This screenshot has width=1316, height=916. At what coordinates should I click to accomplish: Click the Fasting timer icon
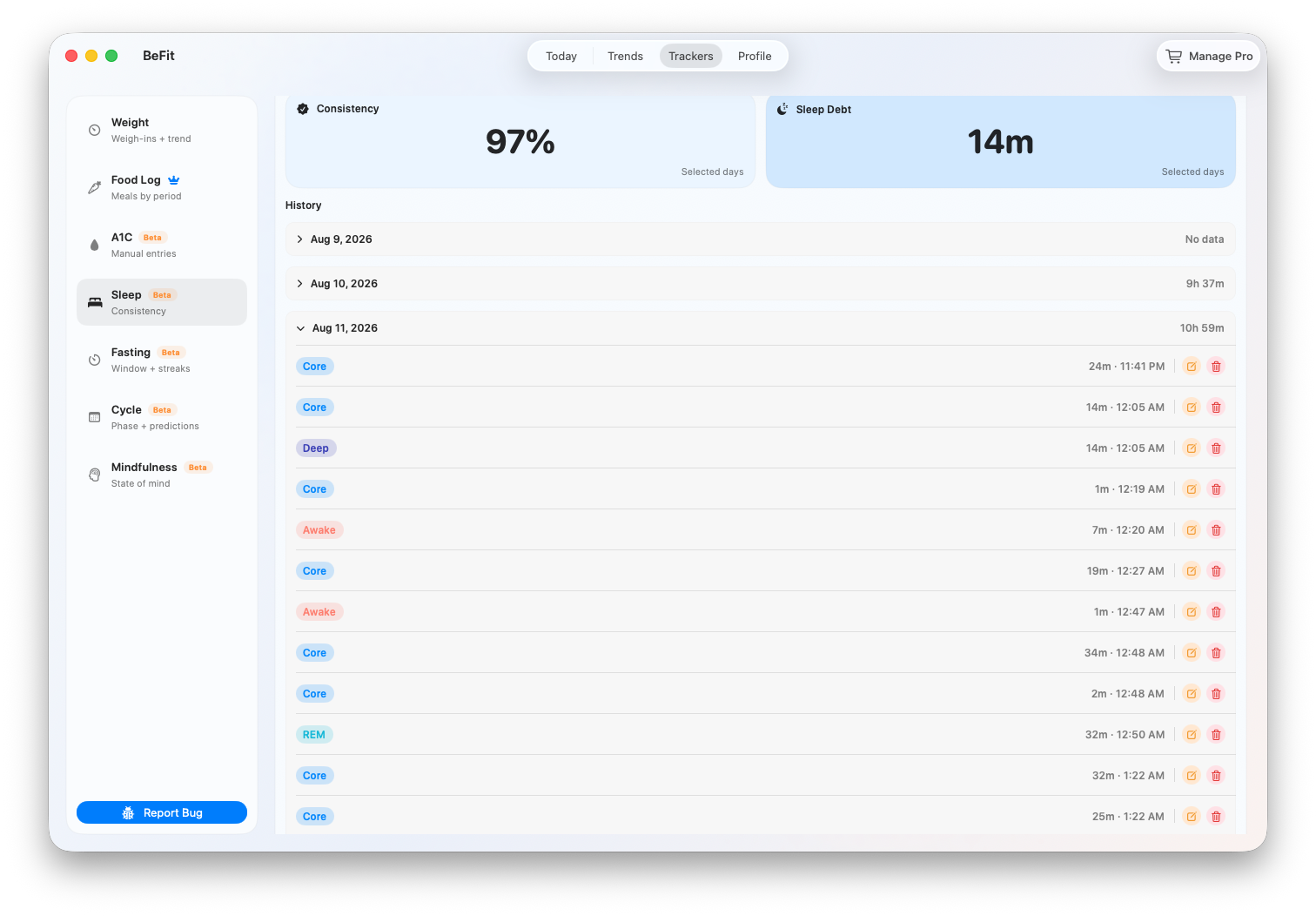(x=95, y=360)
